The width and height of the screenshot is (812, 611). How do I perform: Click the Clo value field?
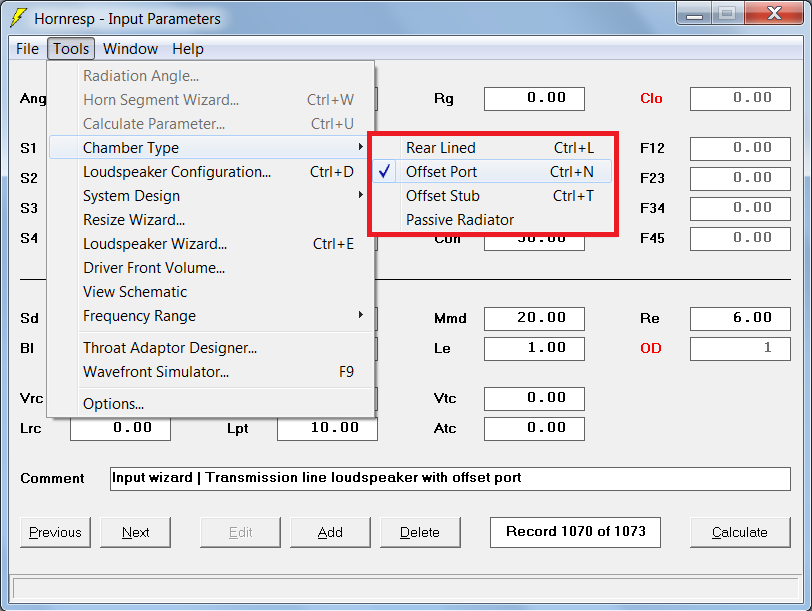coord(740,98)
